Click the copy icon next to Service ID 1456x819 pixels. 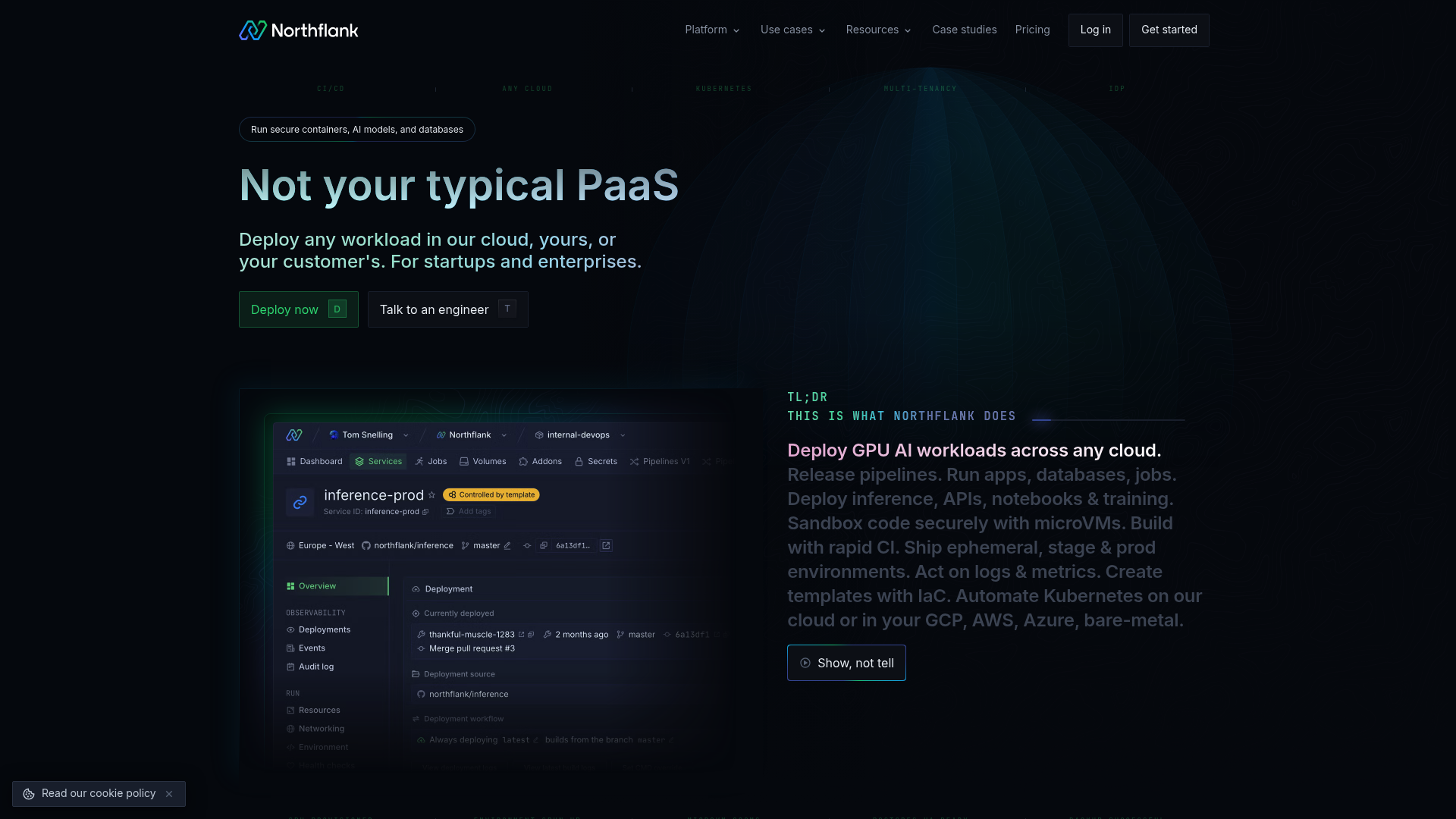click(x=426, y=512)
